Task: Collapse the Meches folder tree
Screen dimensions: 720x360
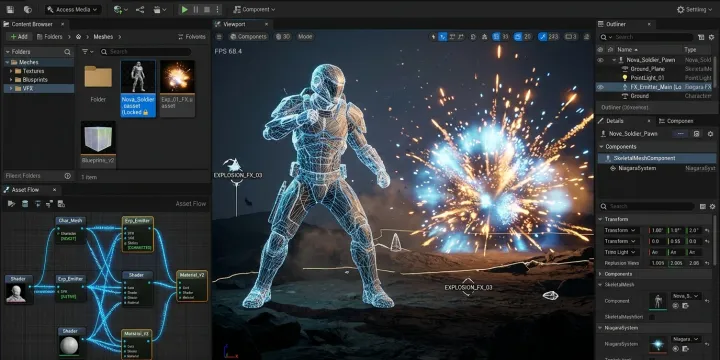Action: [7, 62]
